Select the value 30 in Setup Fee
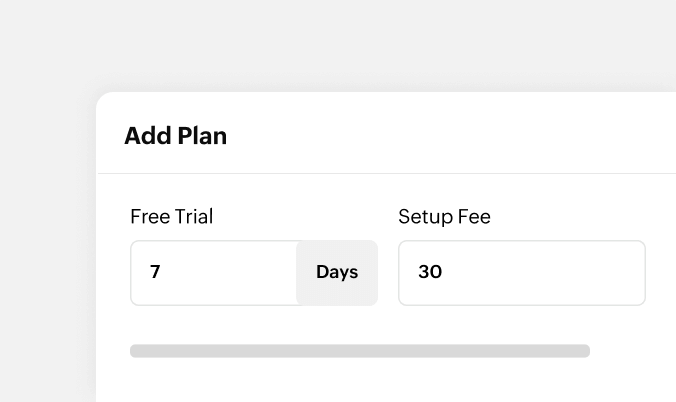 pos(430,272)
